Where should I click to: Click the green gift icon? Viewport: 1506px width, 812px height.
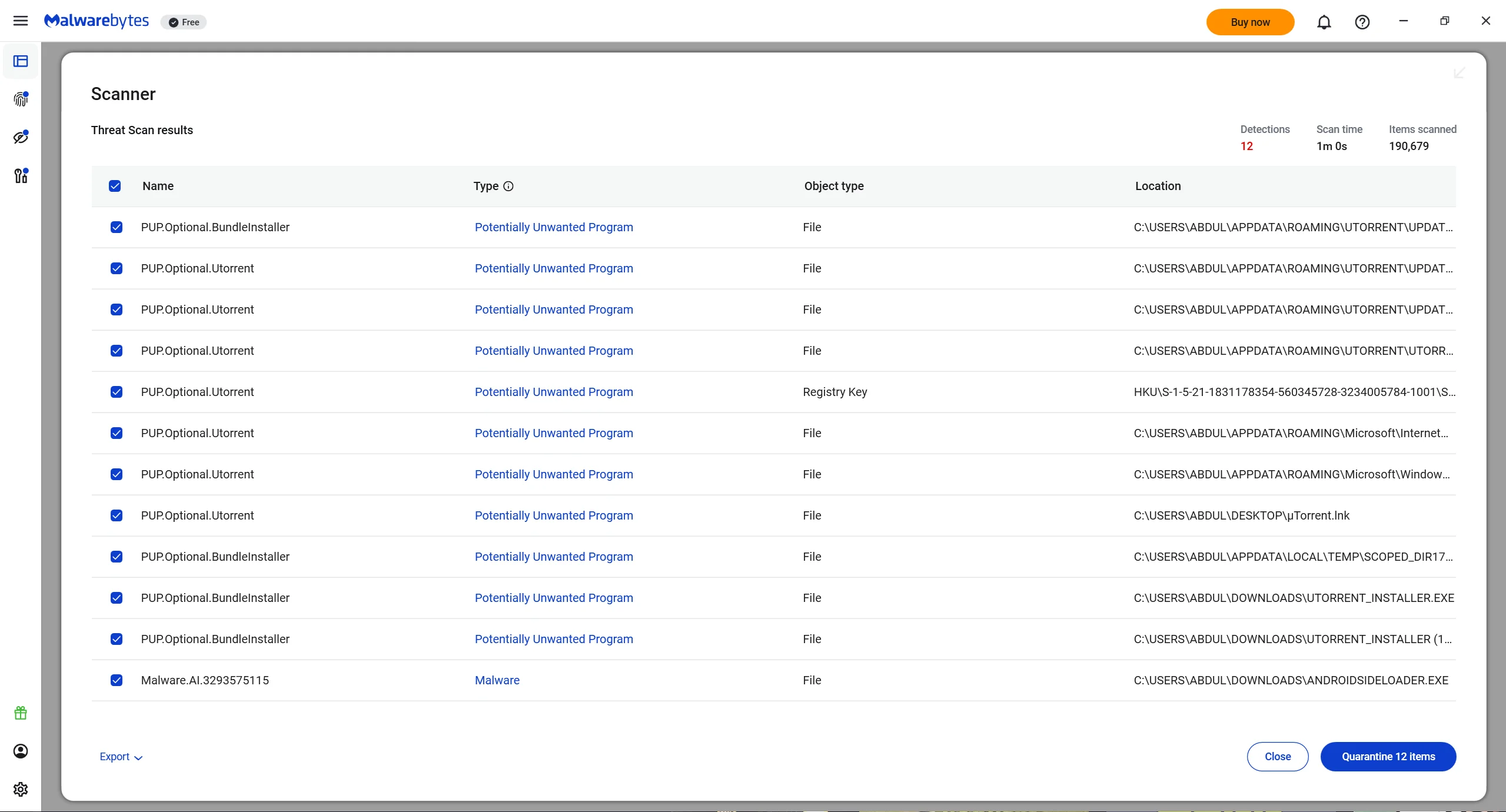pos(21,713)
